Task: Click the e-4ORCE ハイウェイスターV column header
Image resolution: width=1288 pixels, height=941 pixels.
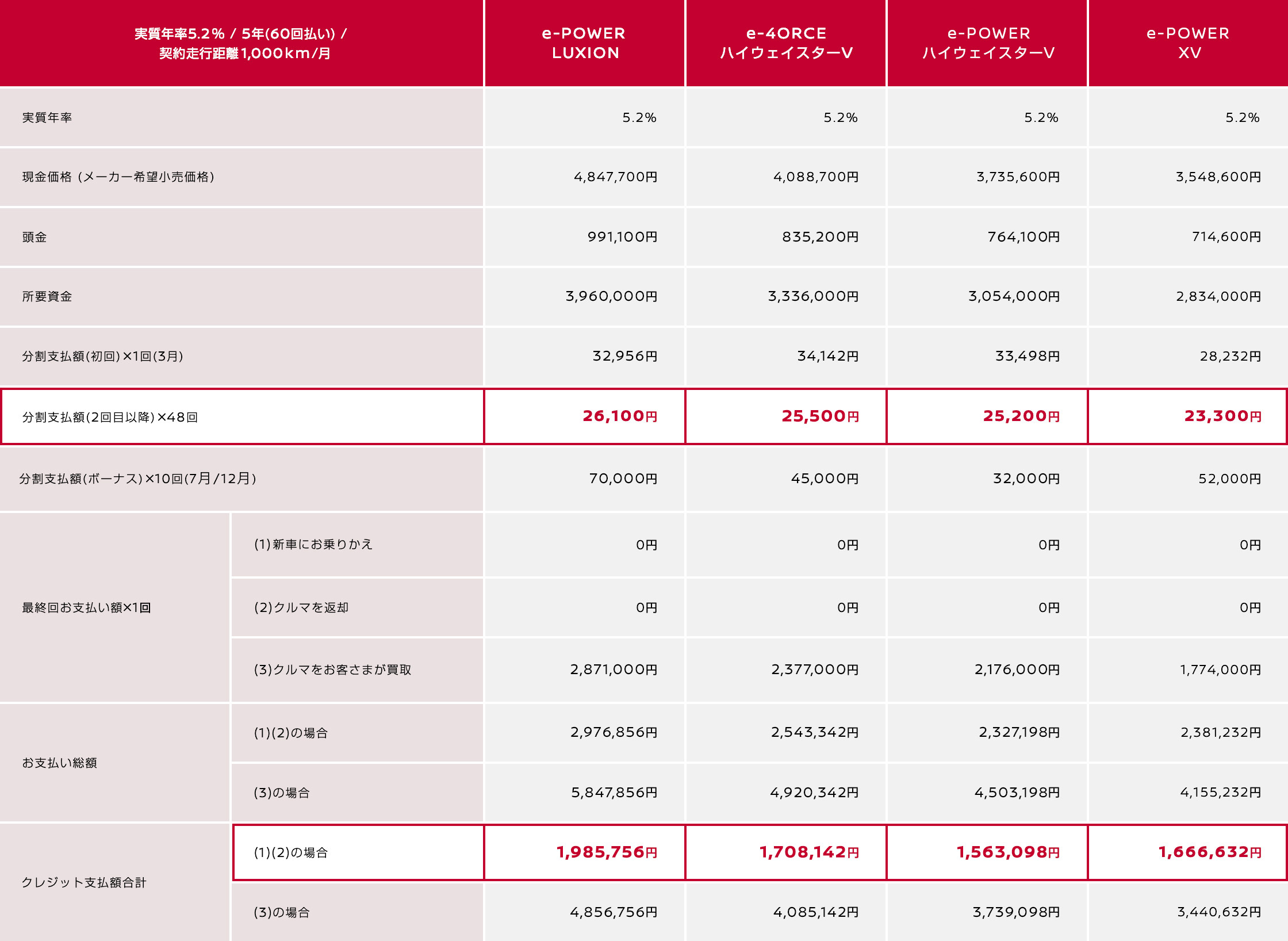Action: [785, 43]
